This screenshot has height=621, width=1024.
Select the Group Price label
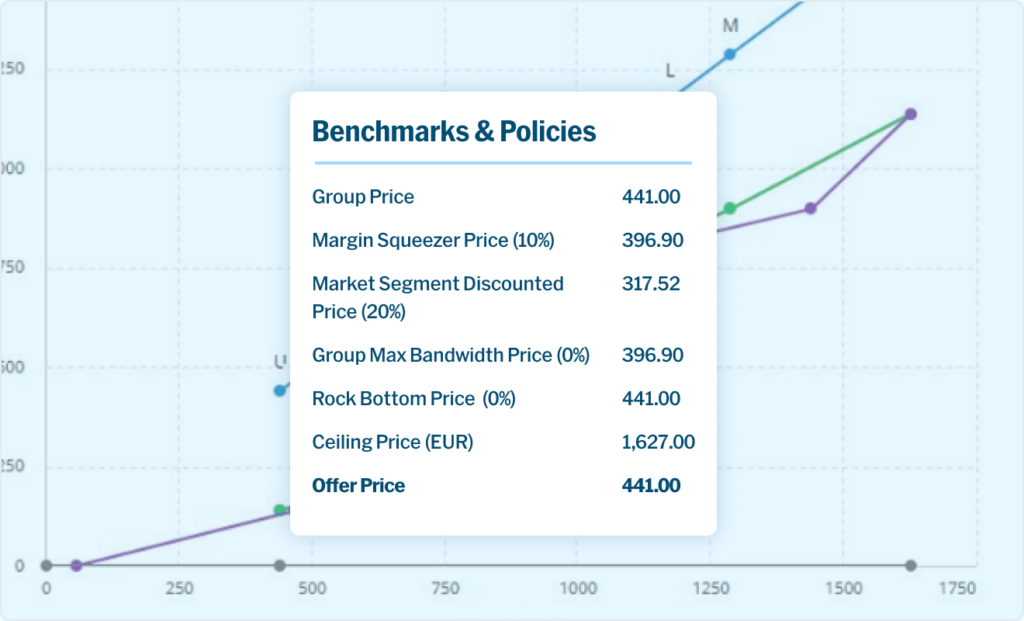(363, 197)
